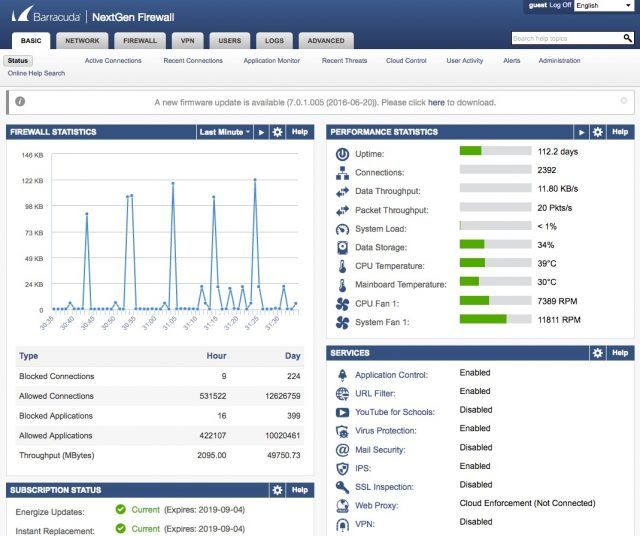Click the Barracuda NextGen Firewall logo
This screenshot has height=536, width=640.
click(x=93, y=16)
